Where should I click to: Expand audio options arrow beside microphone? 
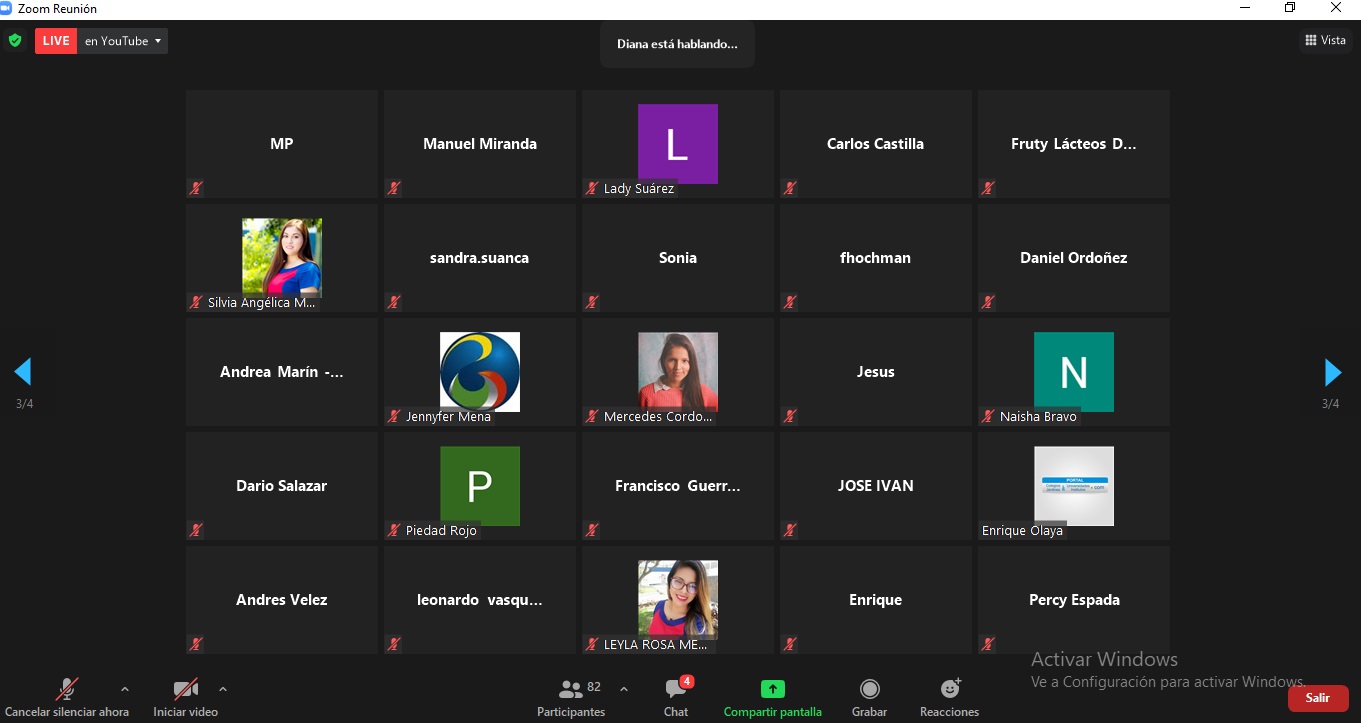click(125, 689)
